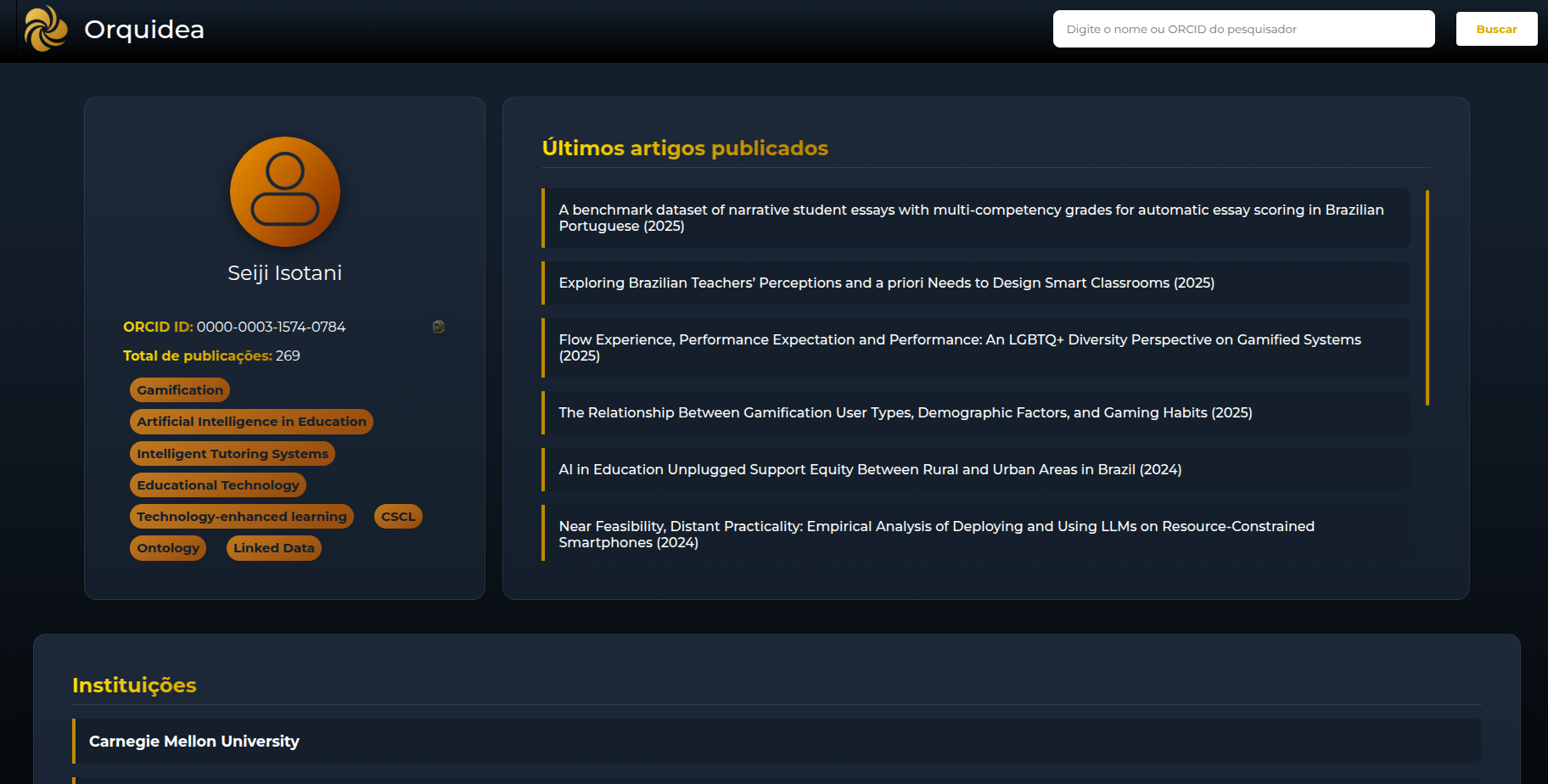Select the Artificial Intelligence in Education tag
This screenshot has height=784, width=1548.
click(x=251, y=422)
